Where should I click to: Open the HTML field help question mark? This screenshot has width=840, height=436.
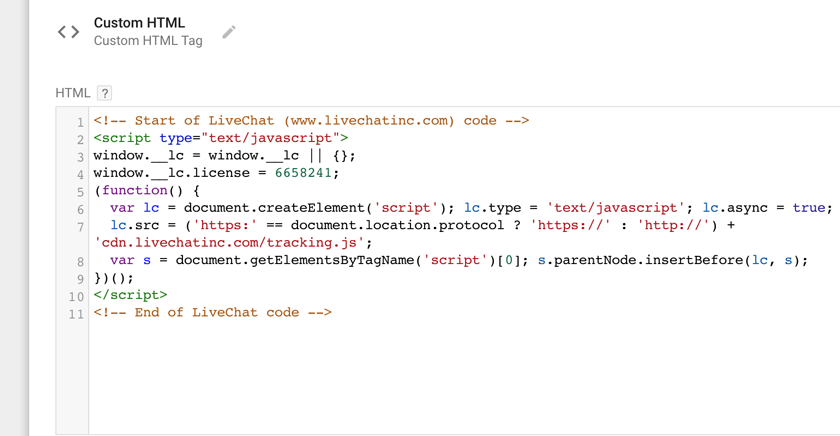tap(104, 93)
